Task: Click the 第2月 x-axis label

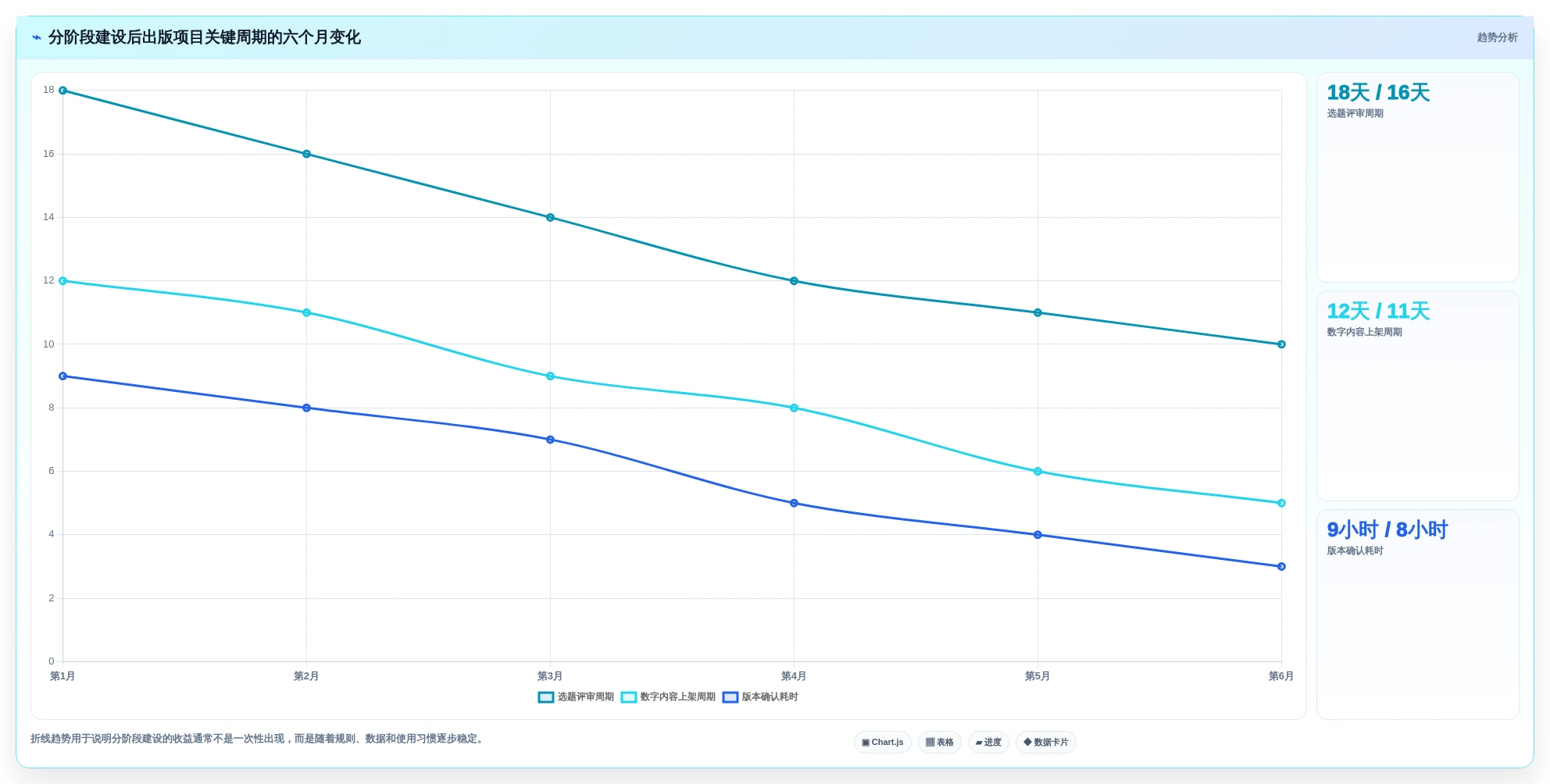Action: pyautogui.click(x=306, y=676)
